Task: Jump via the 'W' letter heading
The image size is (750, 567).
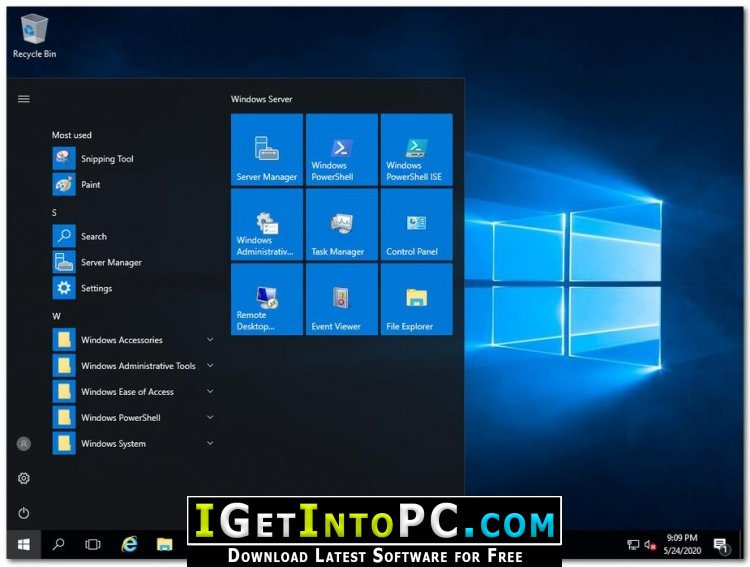Action: (56, 316)
